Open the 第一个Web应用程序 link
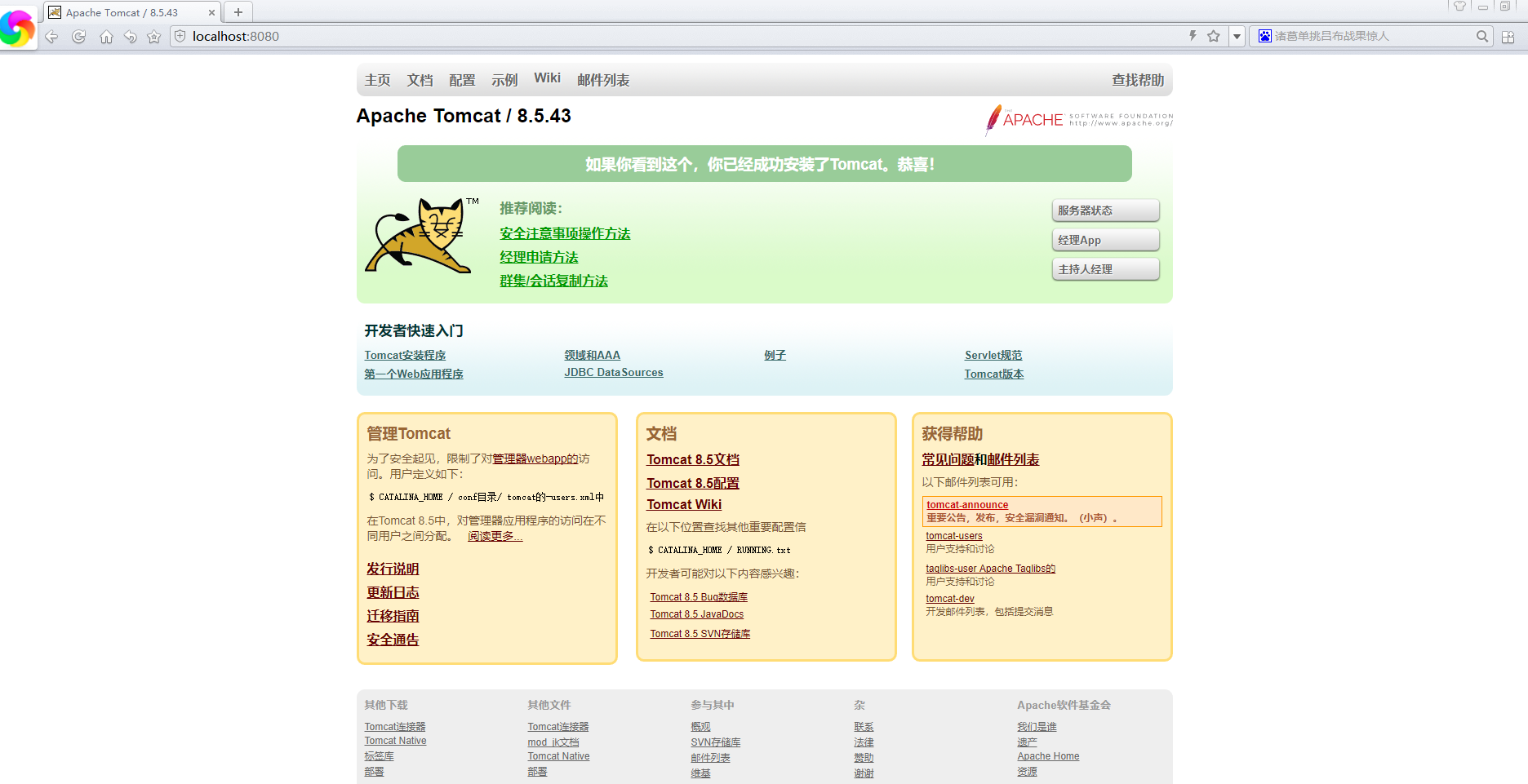The height and width of the screenshot is (784, 1528). click(x=414, y=374)
